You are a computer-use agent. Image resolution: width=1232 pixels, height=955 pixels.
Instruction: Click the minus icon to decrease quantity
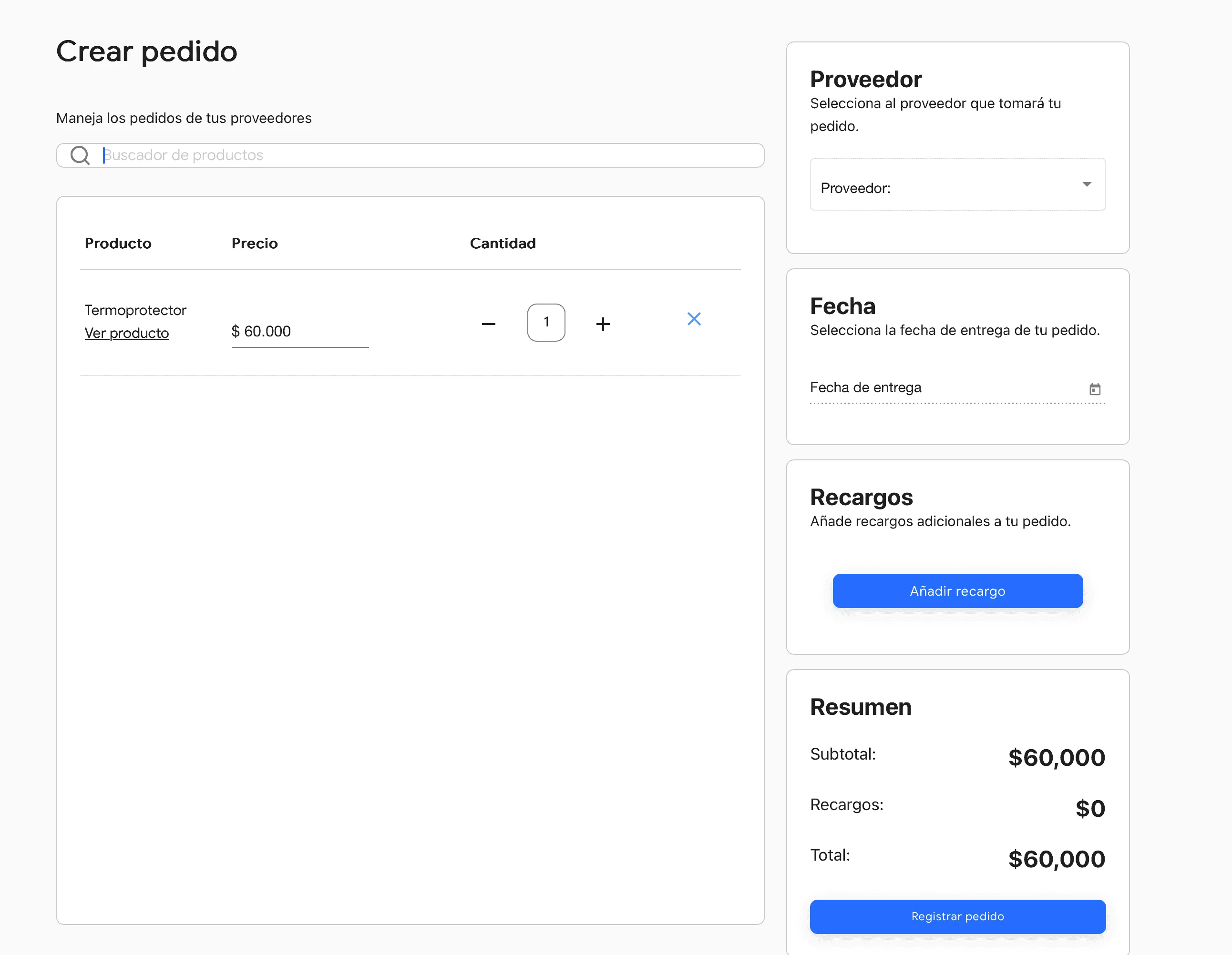[x=489, y=323]
